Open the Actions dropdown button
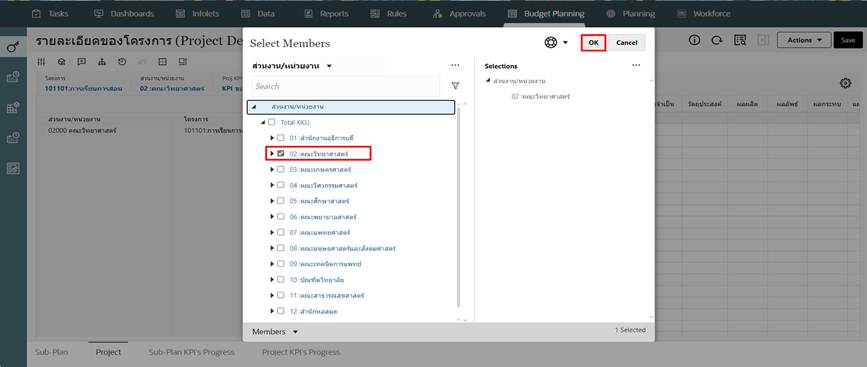The width and height of the screenshot is (867, 367). (x=803, y=40)
